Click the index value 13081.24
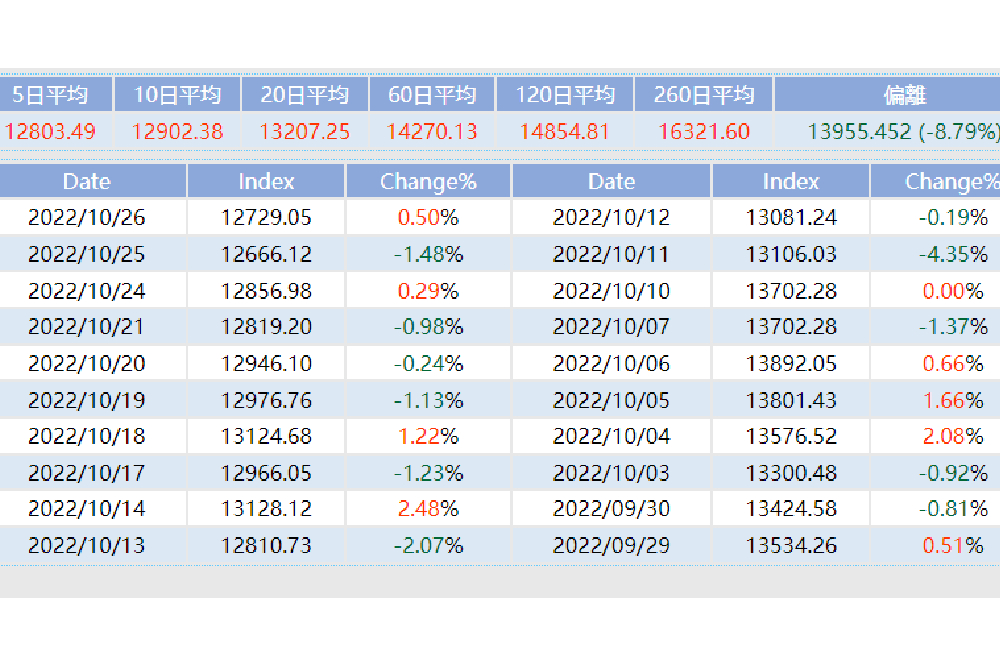 (x=791, y=217)
